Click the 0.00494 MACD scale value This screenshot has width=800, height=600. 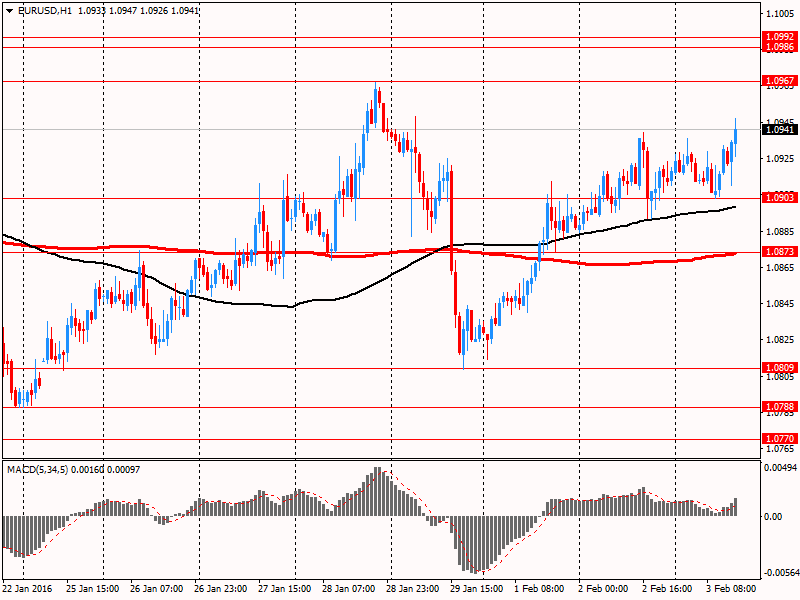tap(780, 467)
